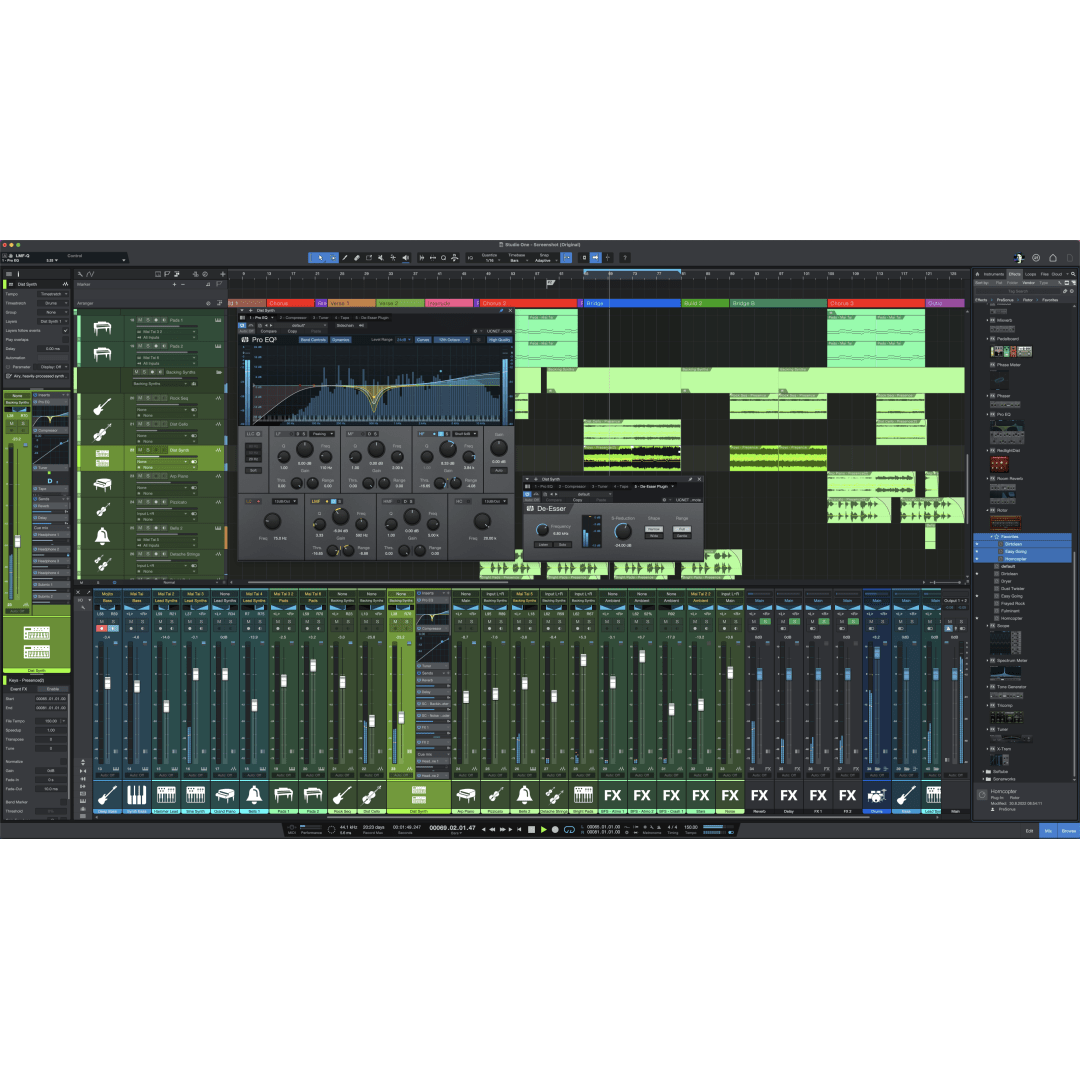Start playback with the Play button

point(543,829)
